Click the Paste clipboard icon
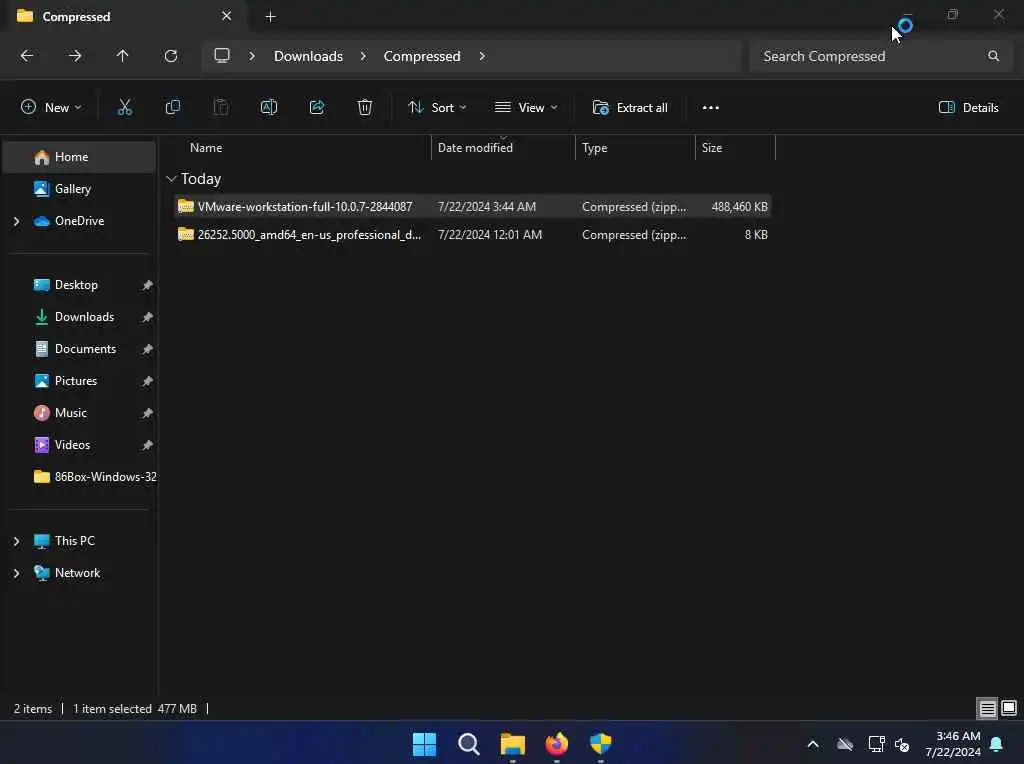The image size is (1024, 764). (x=221, y=108)
